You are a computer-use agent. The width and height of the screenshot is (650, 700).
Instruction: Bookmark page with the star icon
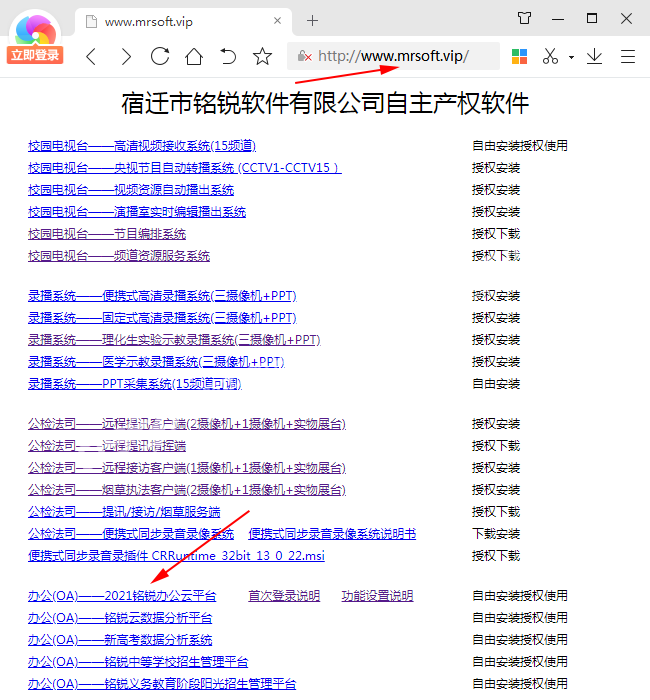point(262,56)
